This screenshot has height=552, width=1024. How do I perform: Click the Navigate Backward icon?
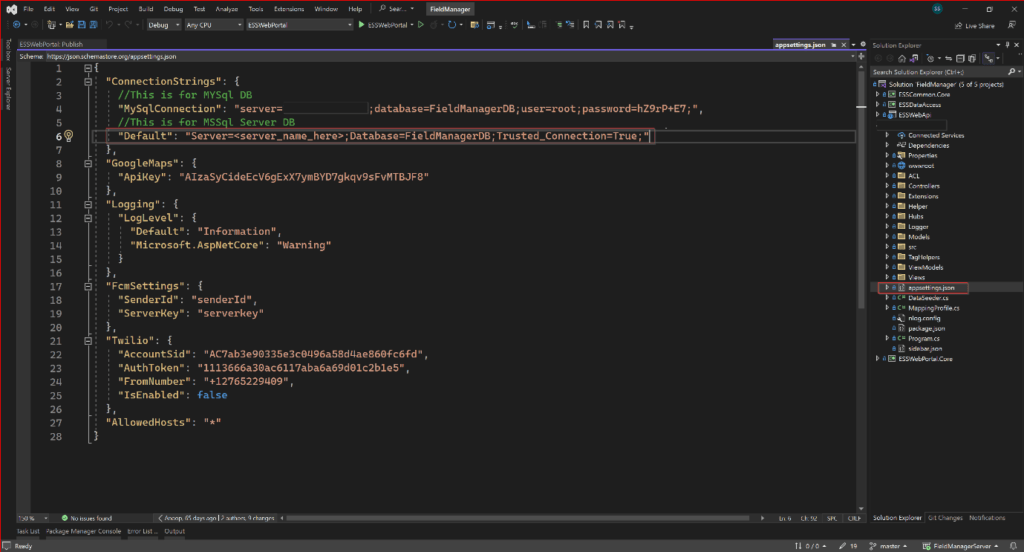point(16,25)
